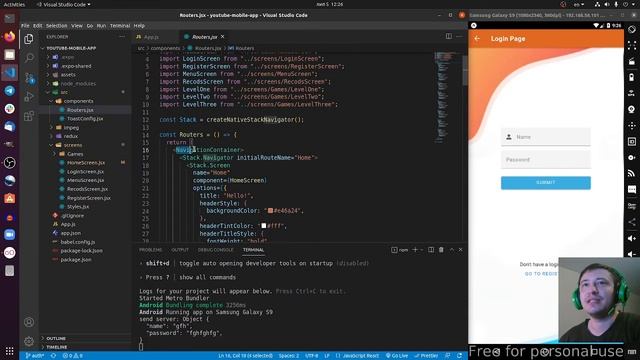Click the Password input field in the emulator
The image size is (640, 360).
546,160
